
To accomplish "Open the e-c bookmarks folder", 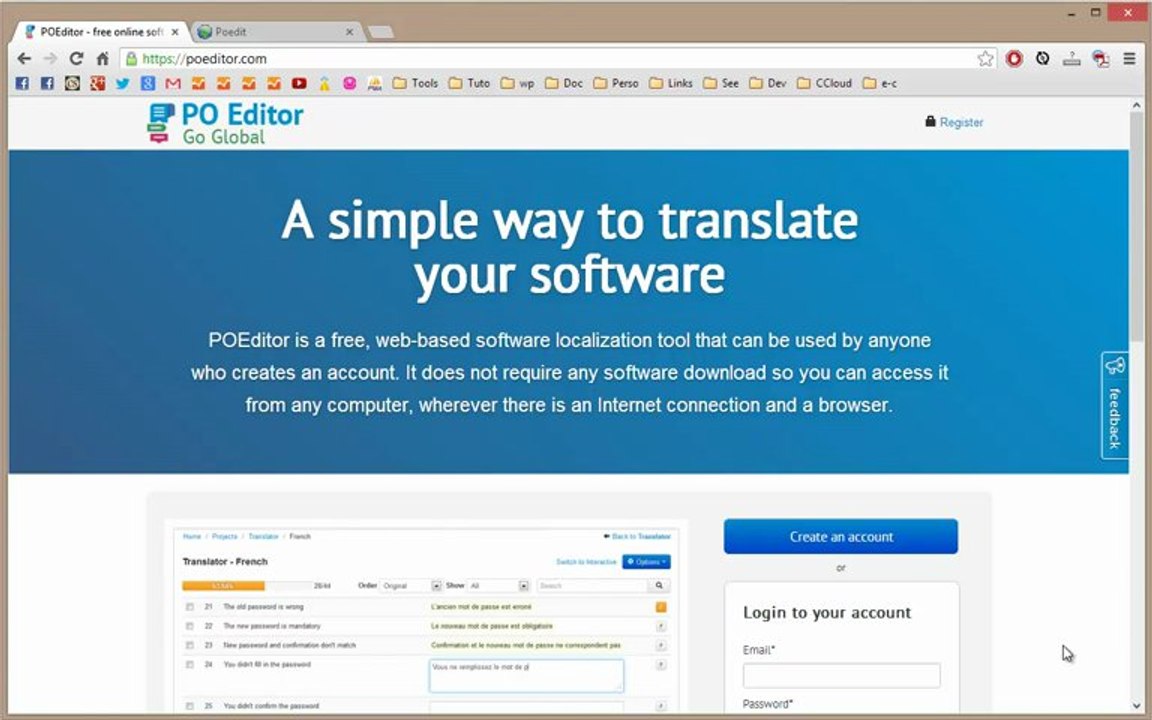I will 879,83.
